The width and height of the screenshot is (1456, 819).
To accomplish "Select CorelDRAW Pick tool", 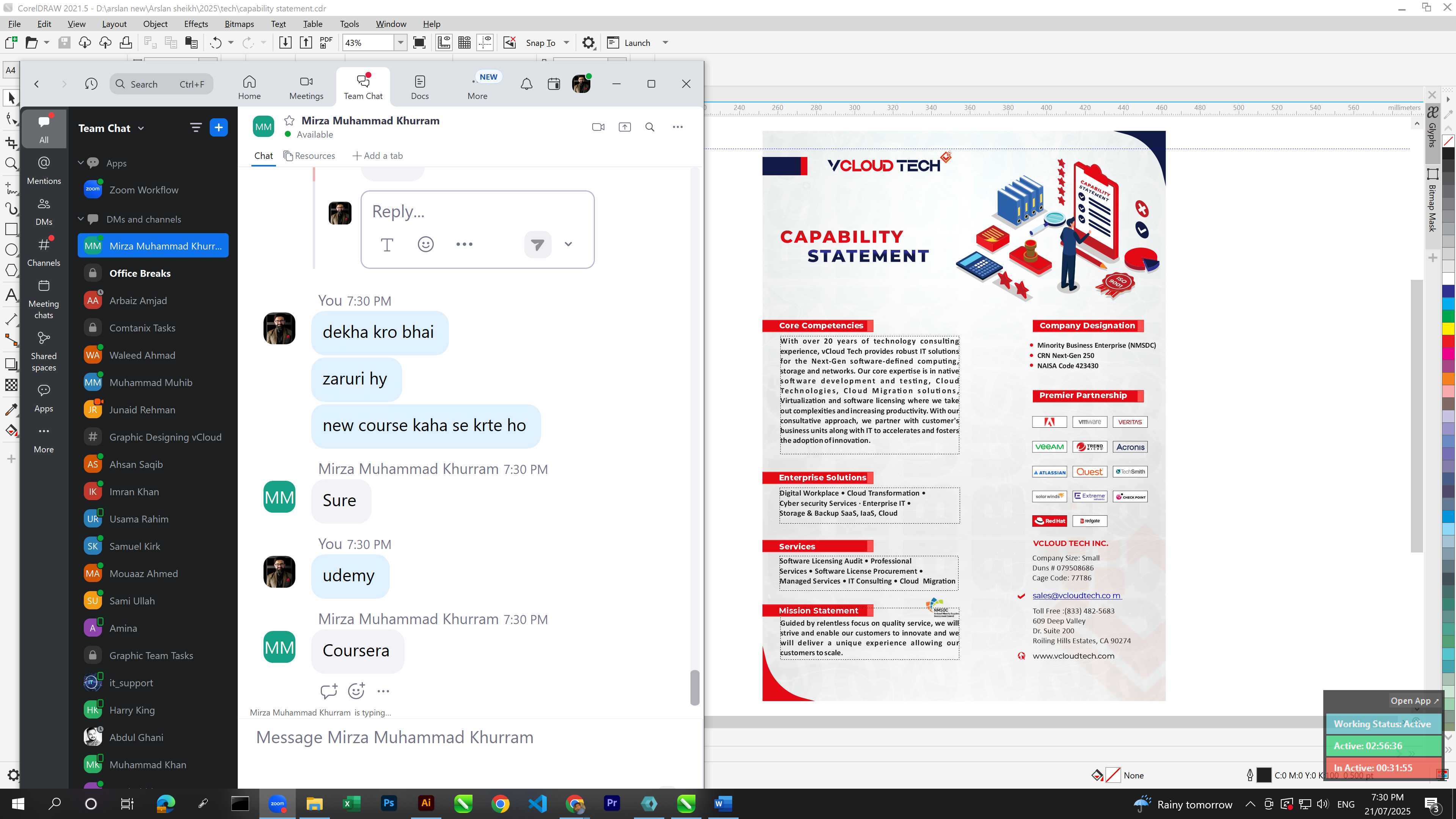I will pos(11,98).
